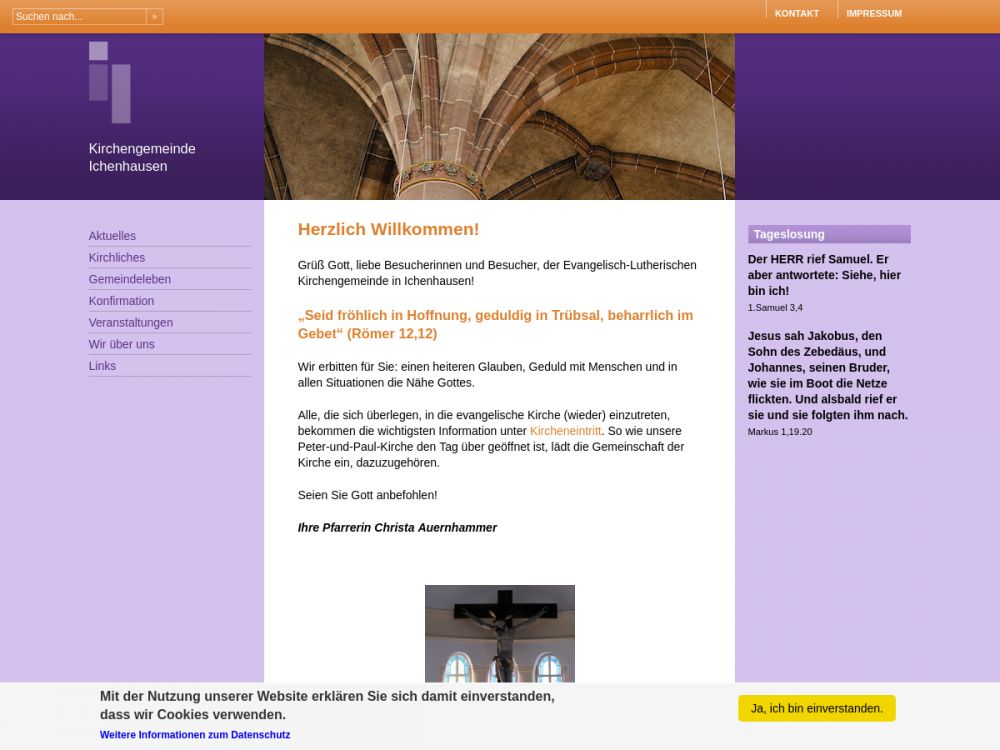This screenshot has height=750, width=1000.
Task: Follow the Kircheneintritt link
Action: pos(565,431)
